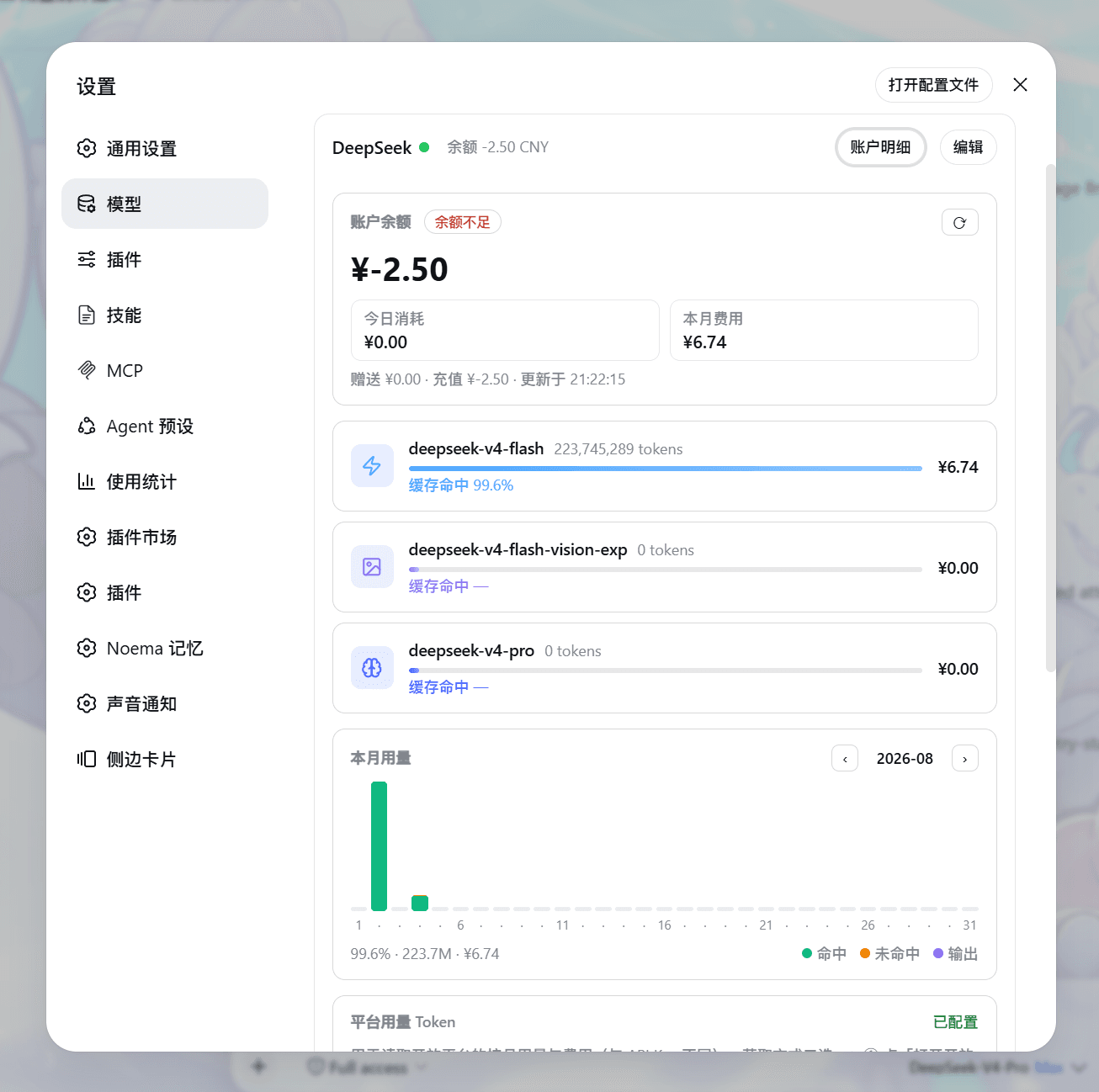Click the short bar in the usage chart

point(420,903)
